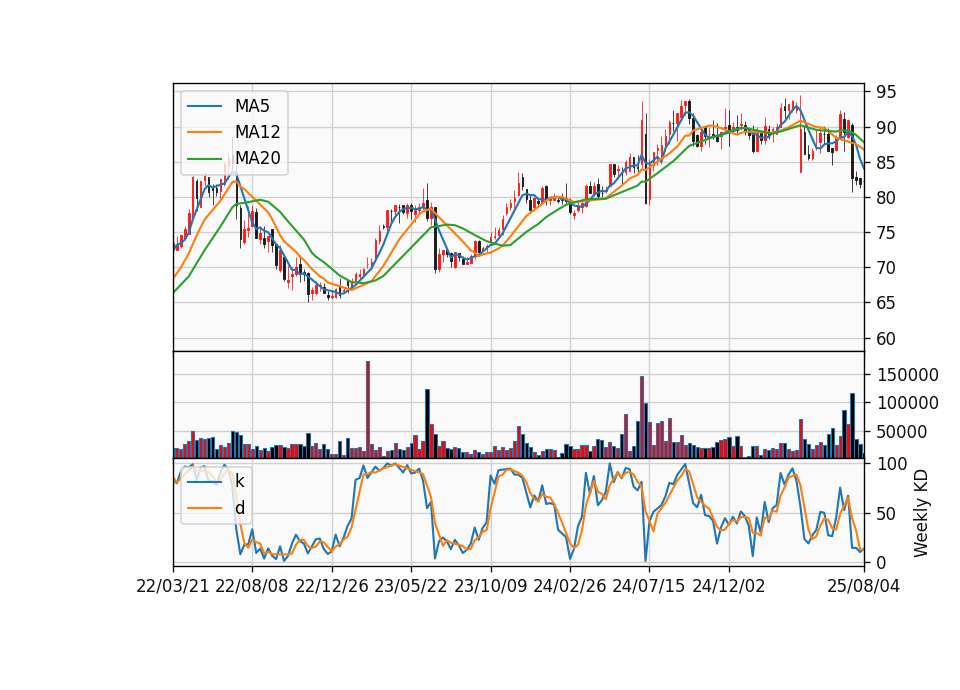
Task: Click the MA5 legend label
Action: coord(252,106)
